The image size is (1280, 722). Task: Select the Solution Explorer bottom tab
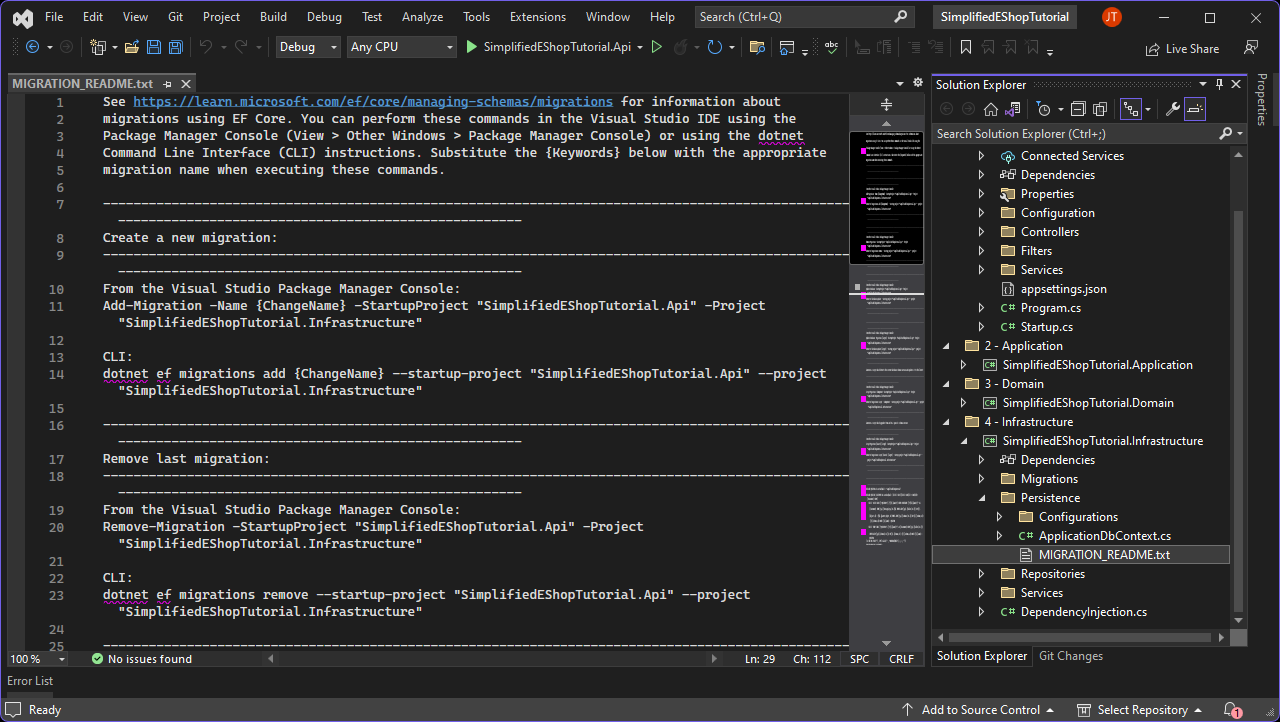[982, 656]
